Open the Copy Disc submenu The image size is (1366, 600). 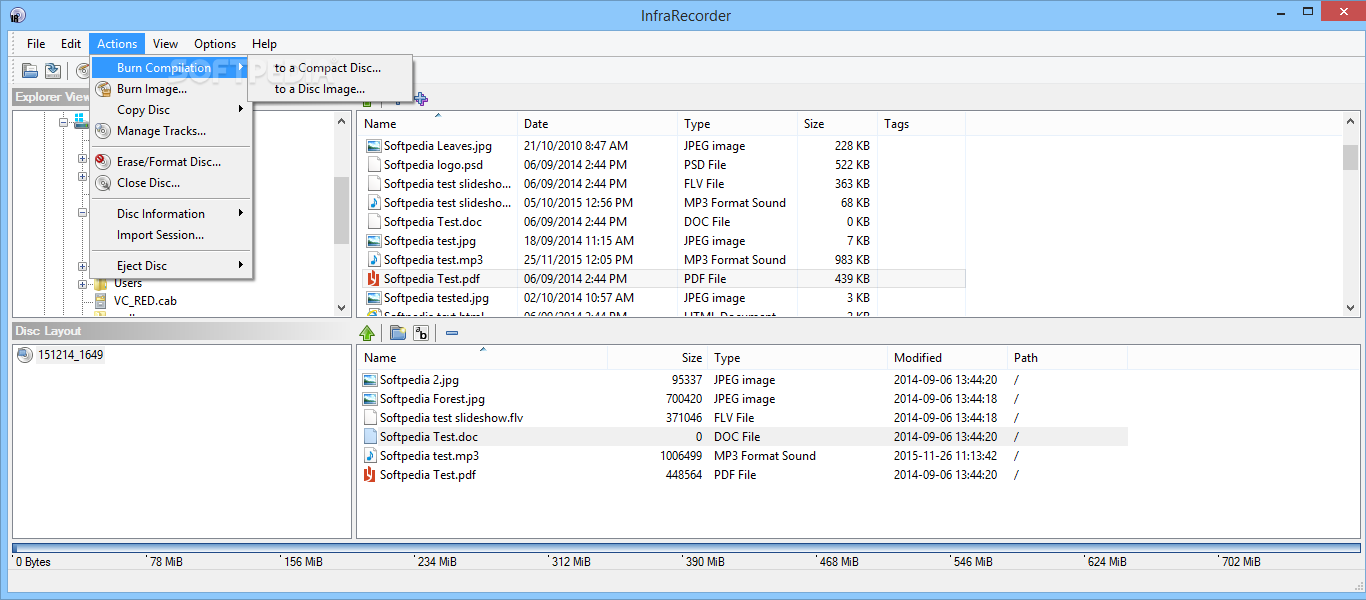(x=171, y=110)
